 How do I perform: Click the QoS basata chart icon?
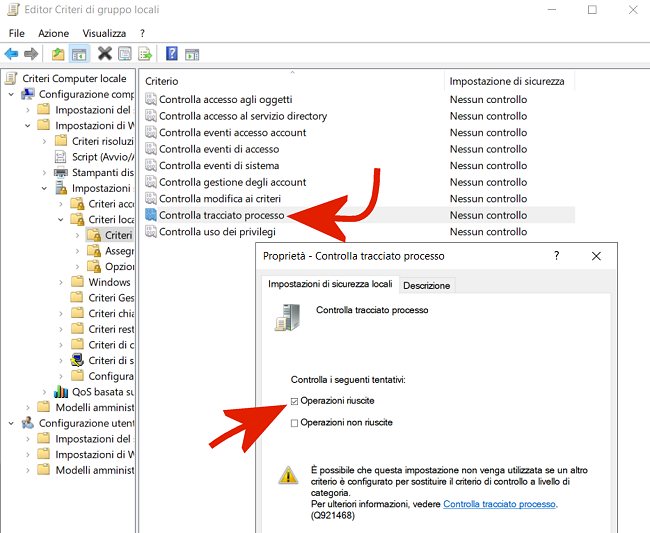click(x=61, y=391)
